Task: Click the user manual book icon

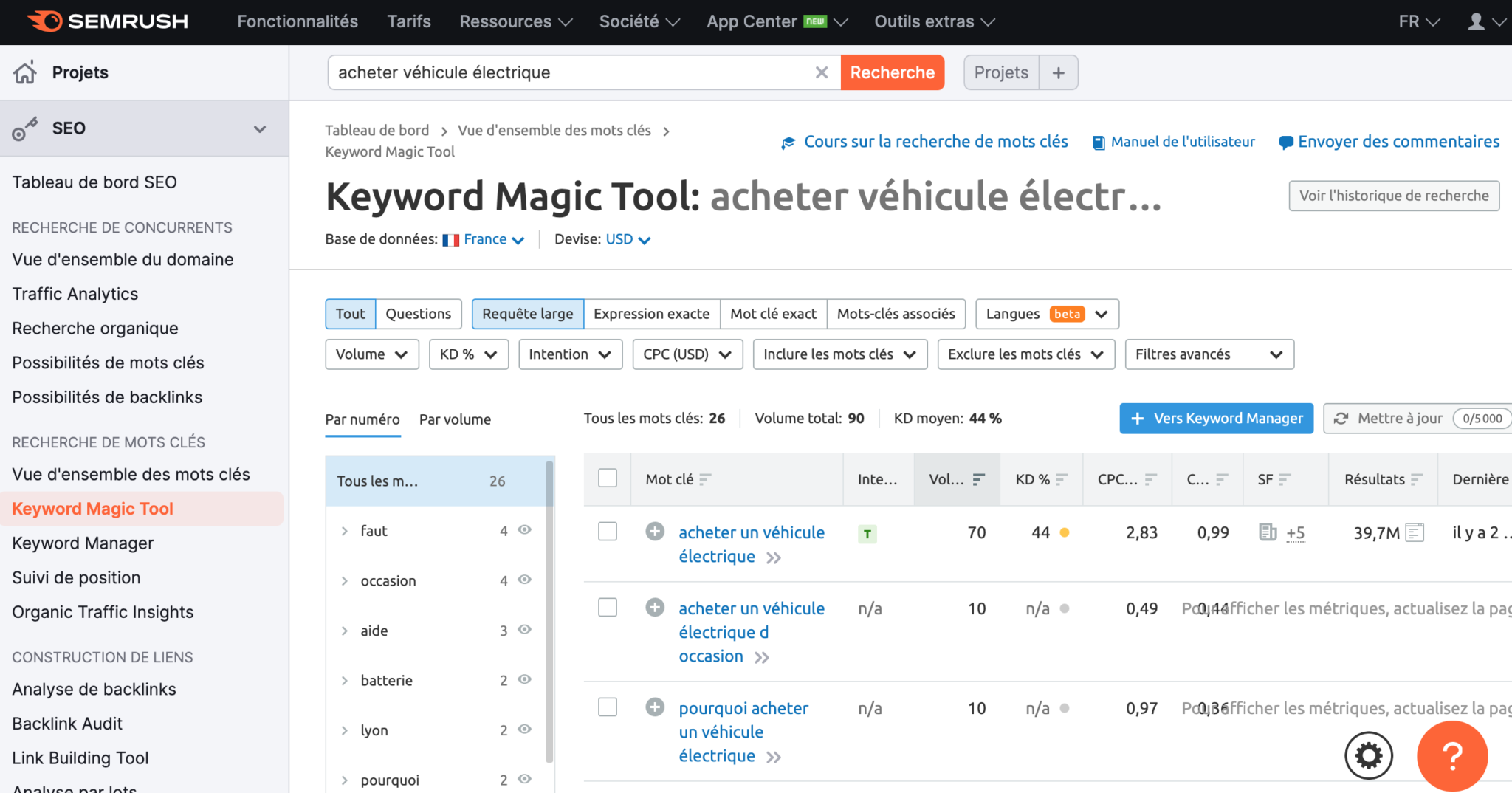Action: tap(1099, 143)
